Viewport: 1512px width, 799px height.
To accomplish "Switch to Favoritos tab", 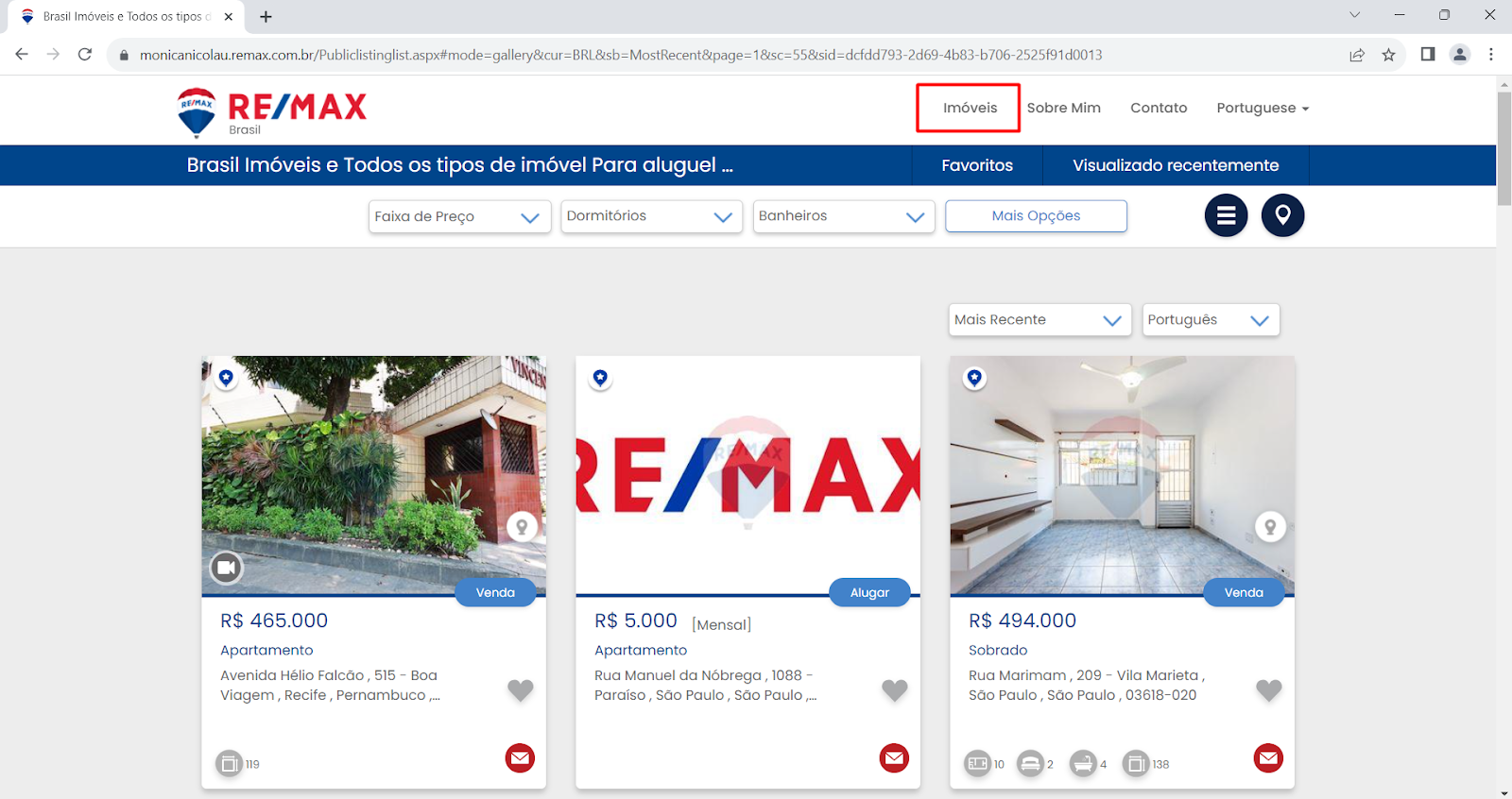I will point(977,165).
